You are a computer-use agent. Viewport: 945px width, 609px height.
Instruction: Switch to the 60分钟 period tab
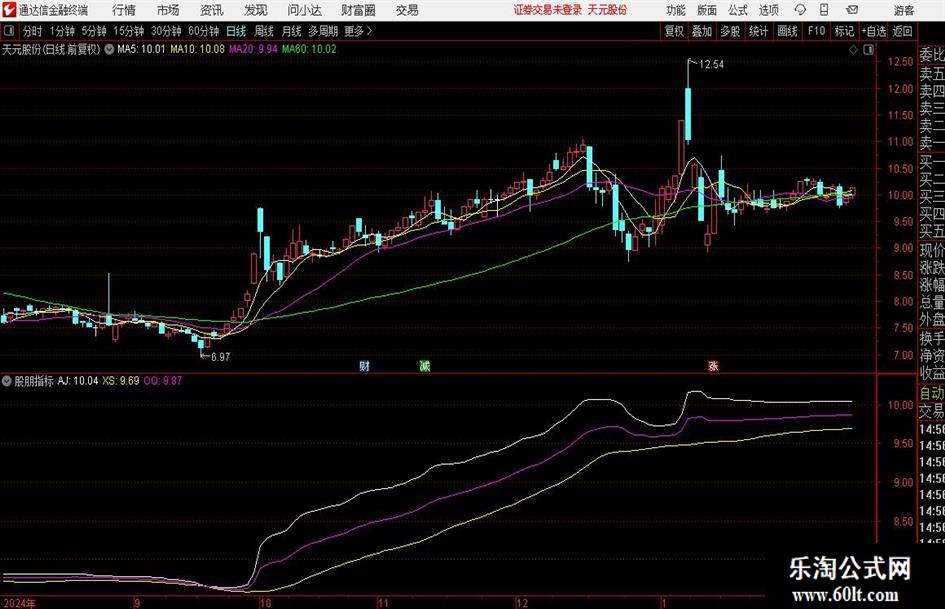[203, 31]
